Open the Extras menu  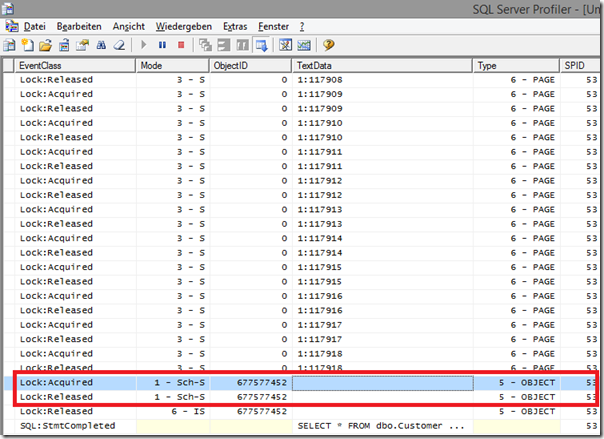[x=235, y=27]
